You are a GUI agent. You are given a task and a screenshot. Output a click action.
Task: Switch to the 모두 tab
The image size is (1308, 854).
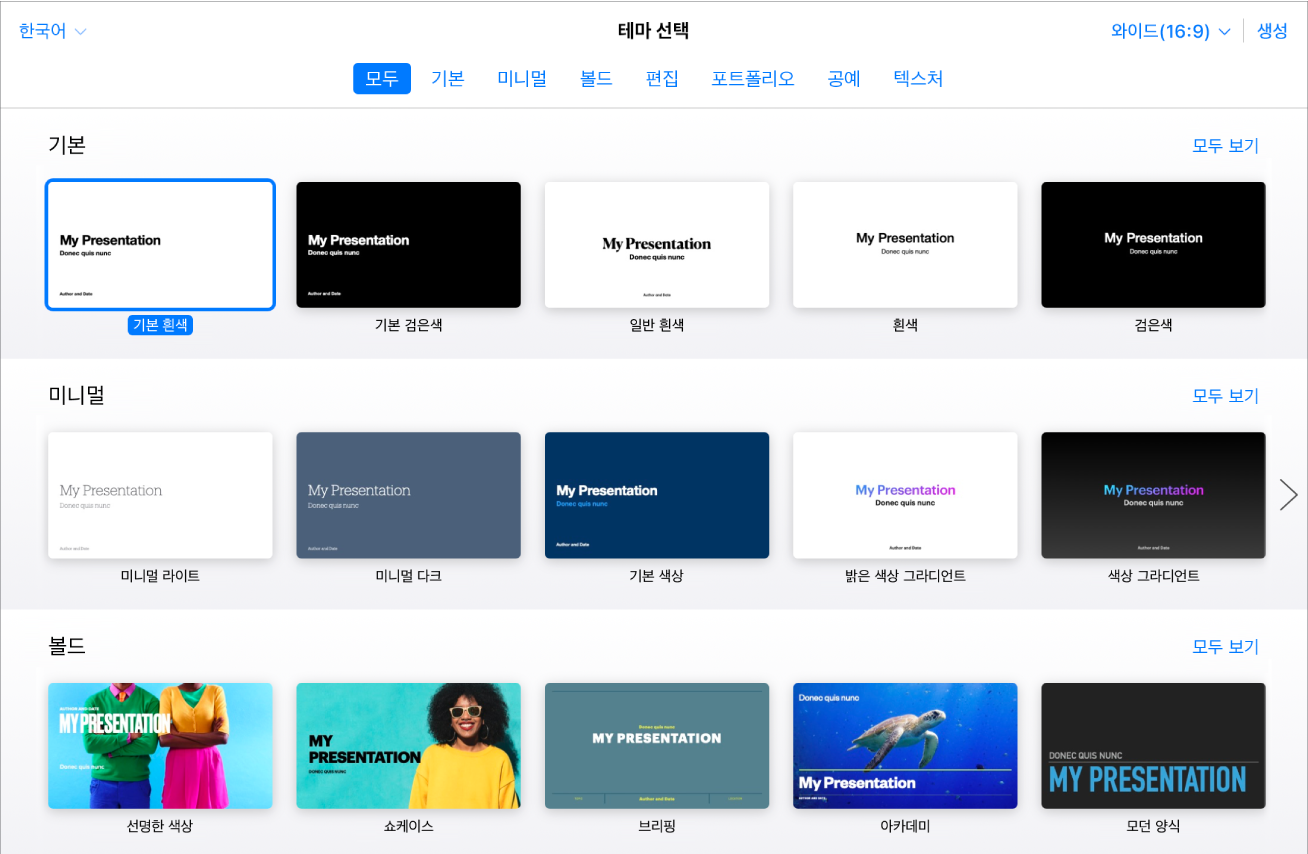(x=381, y=78)
